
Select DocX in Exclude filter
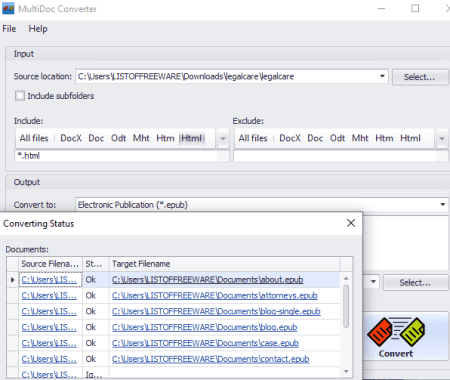[290, 138]
